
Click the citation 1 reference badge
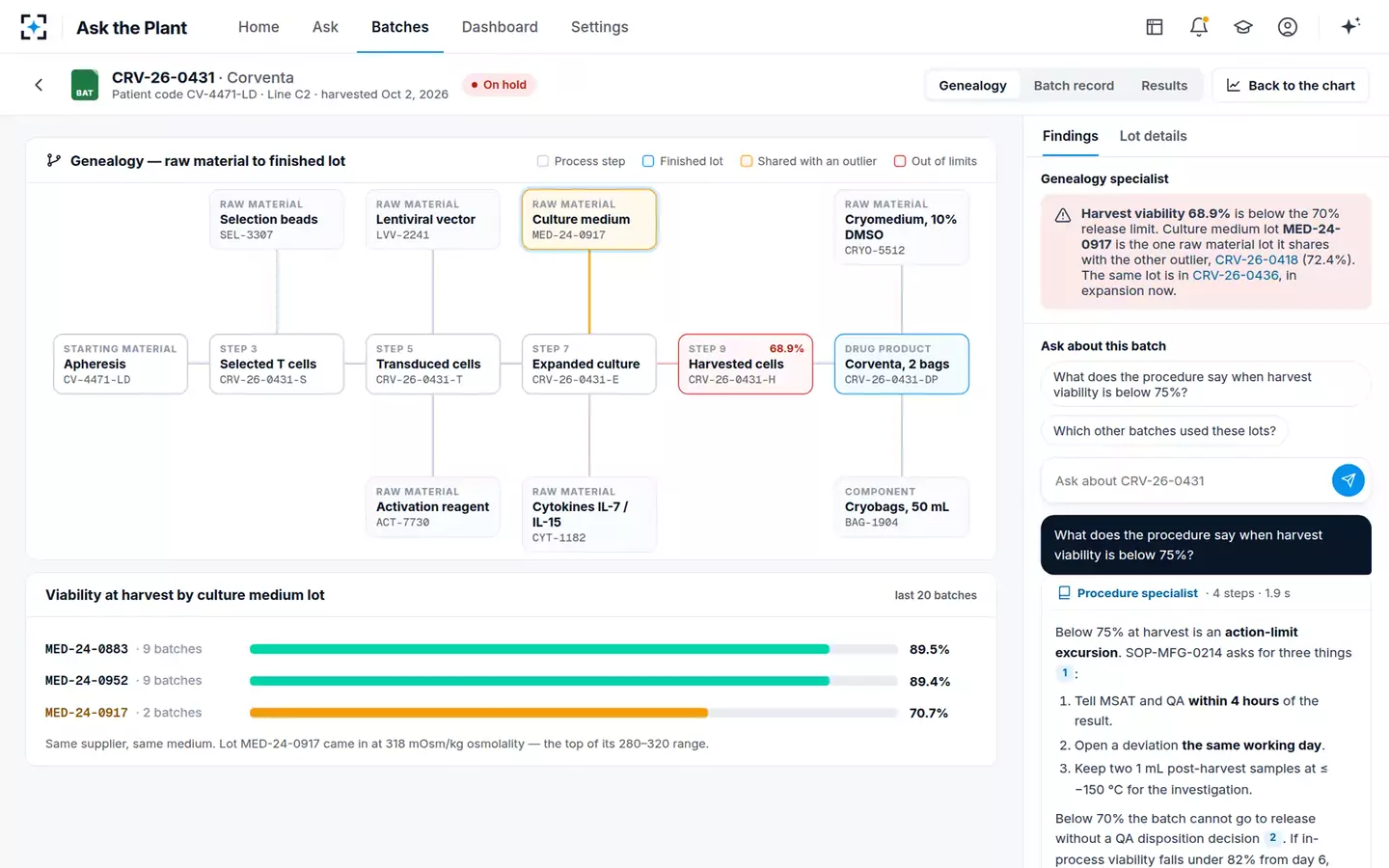1065,673
